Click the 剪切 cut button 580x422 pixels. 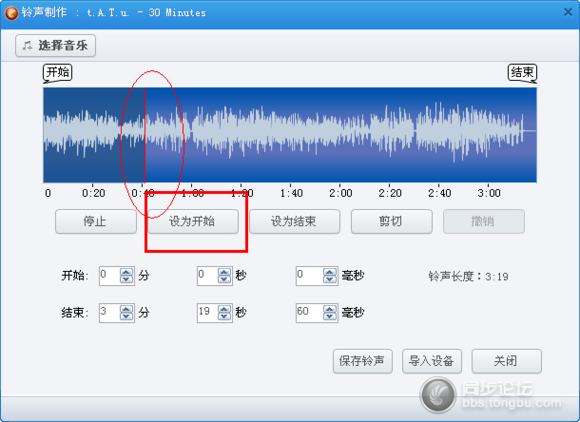tap(391, 221)
